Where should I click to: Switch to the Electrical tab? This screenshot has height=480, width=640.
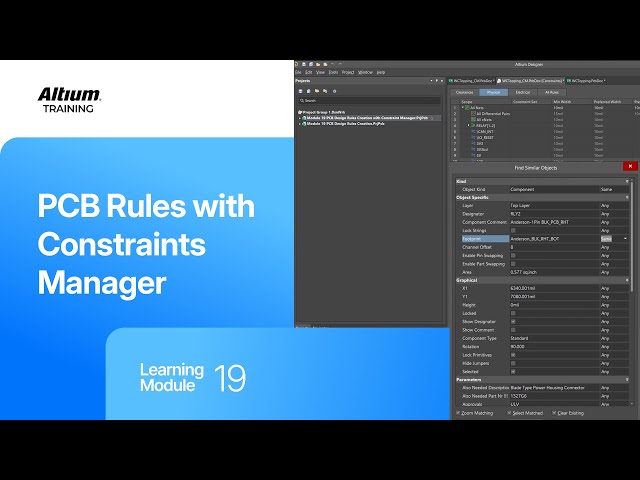[523, 93]
